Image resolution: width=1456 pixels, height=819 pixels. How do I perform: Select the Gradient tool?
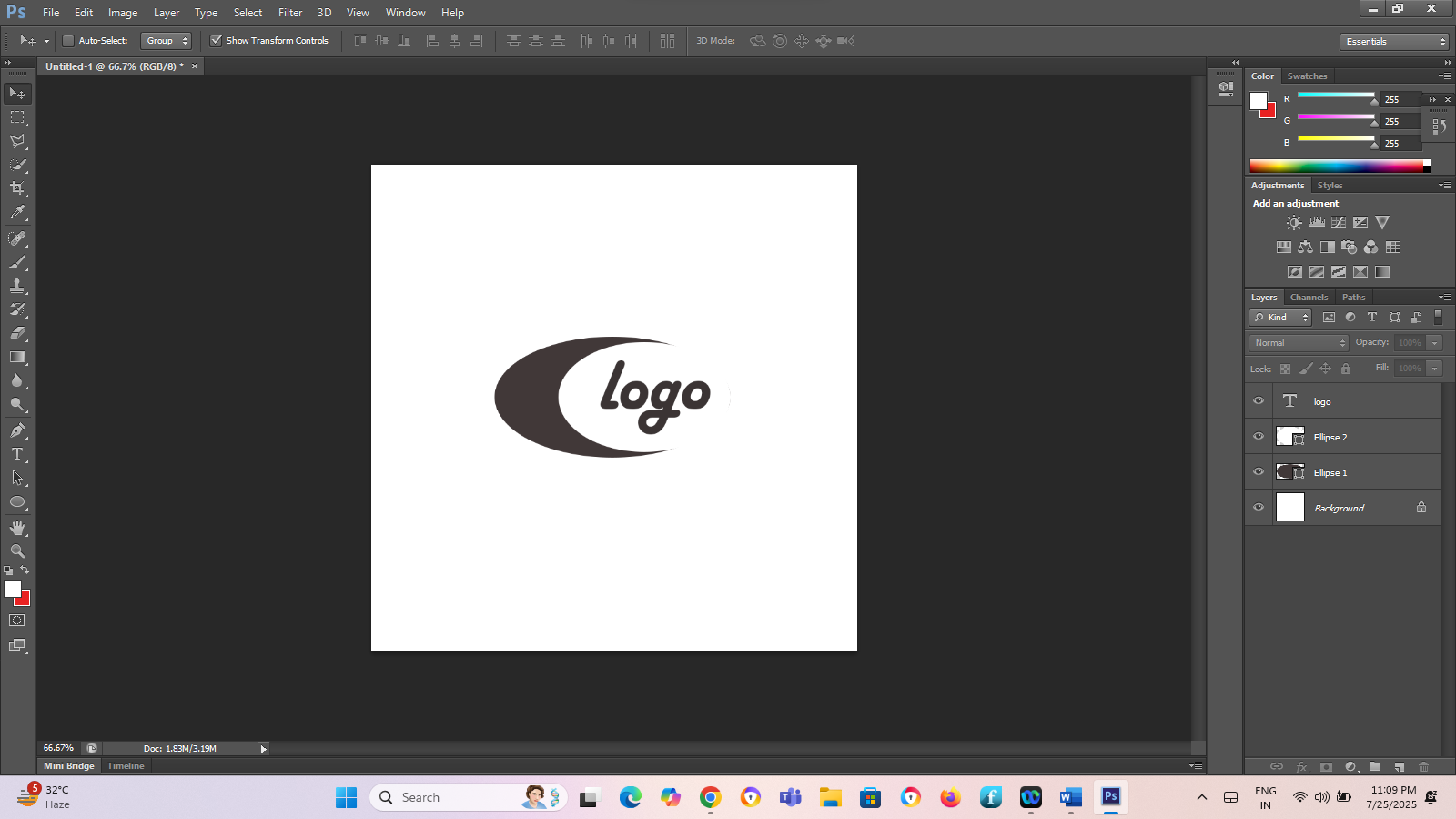(x=17, y=357)
